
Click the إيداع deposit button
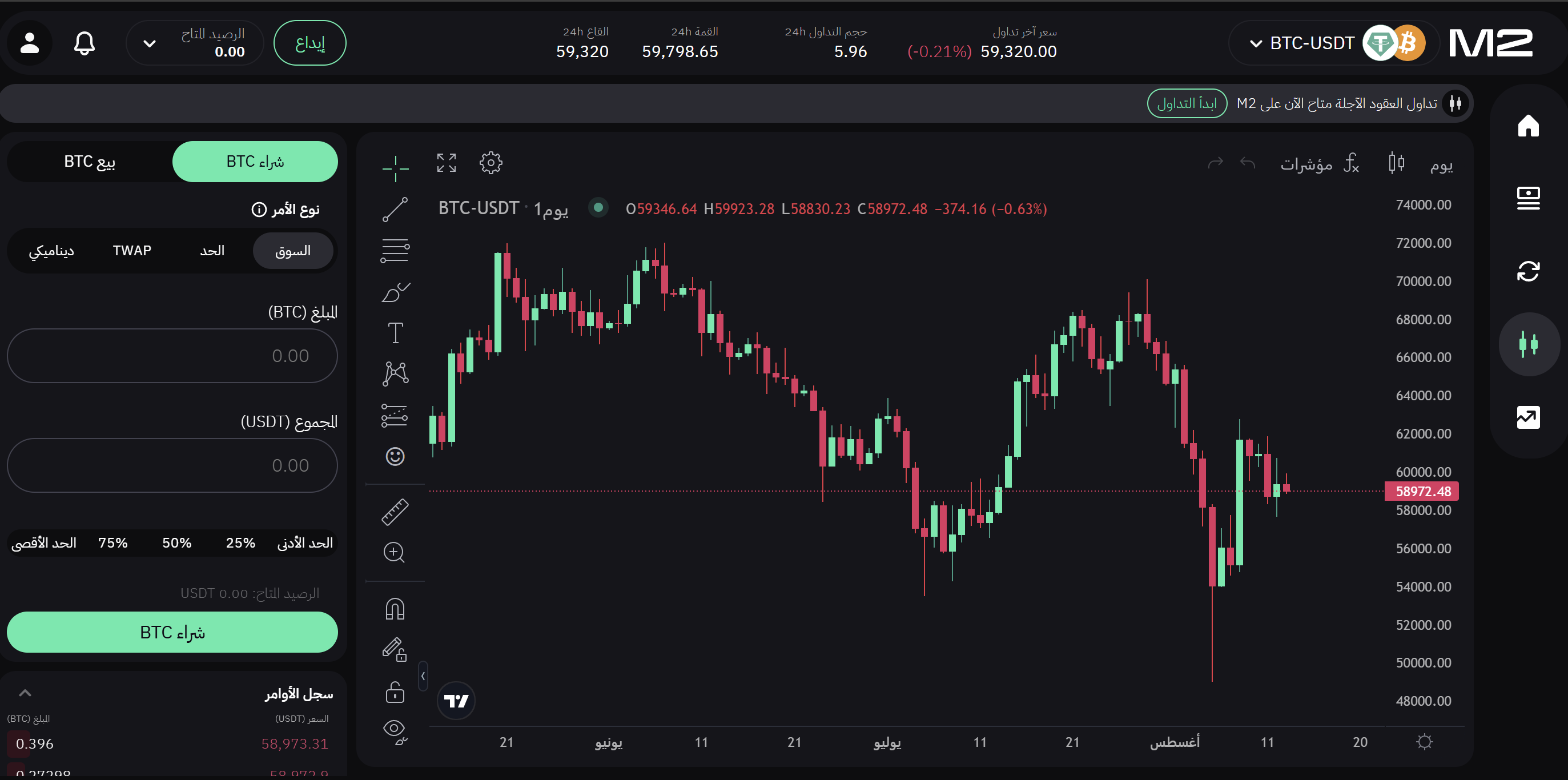(310, 43)
